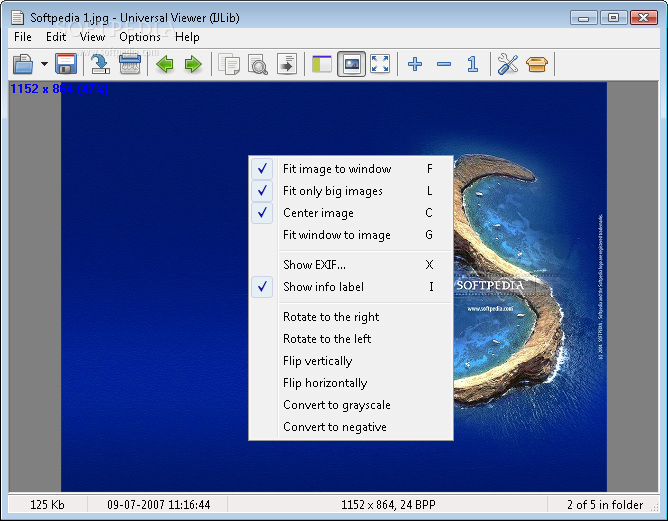Click the Find magnifier toolbar icon
This screenshot has width=668, height=521.
[258, 64]
